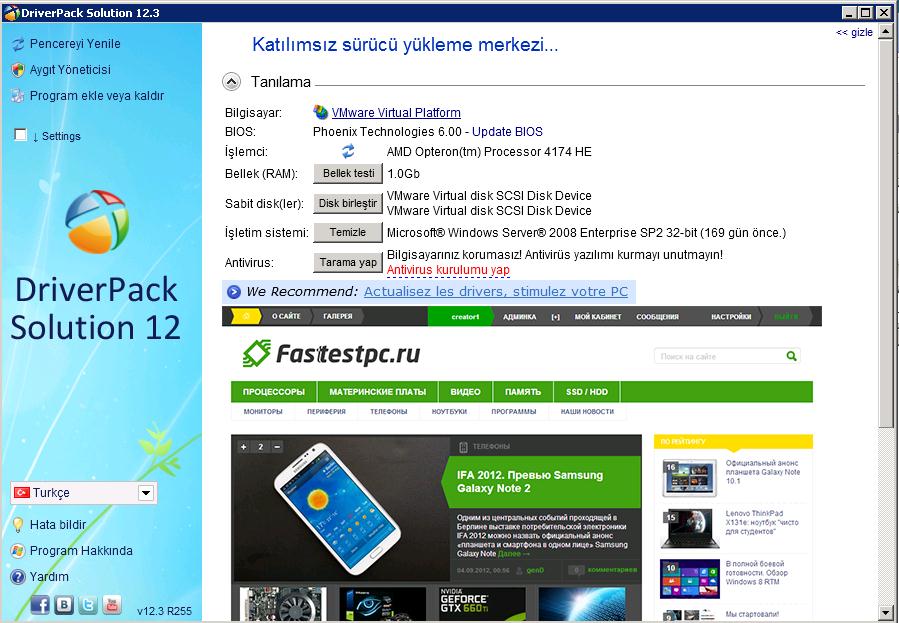Click the We Recommend blue arrow icon

pos(233,292)
